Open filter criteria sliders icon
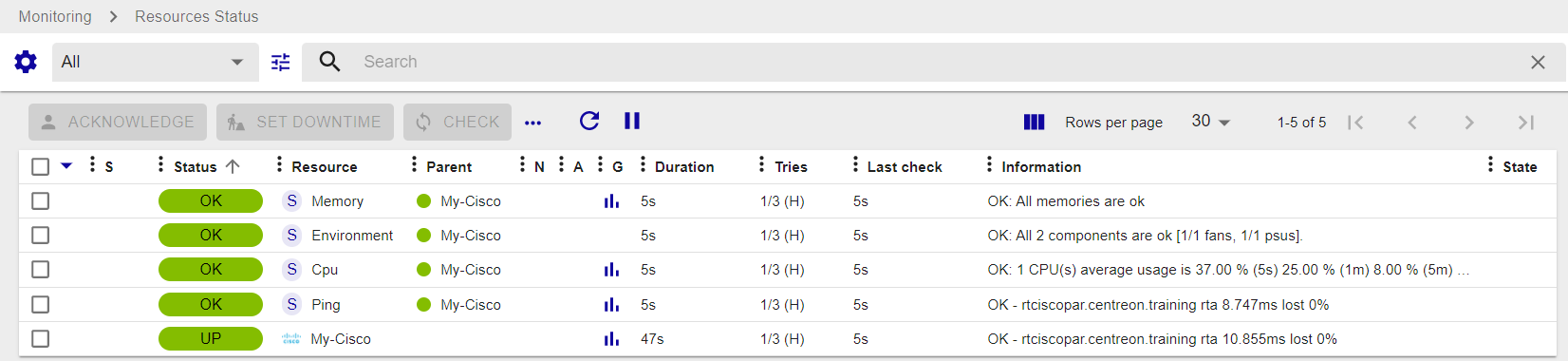This screenshot has width=1568, height=361. [281, 62]
